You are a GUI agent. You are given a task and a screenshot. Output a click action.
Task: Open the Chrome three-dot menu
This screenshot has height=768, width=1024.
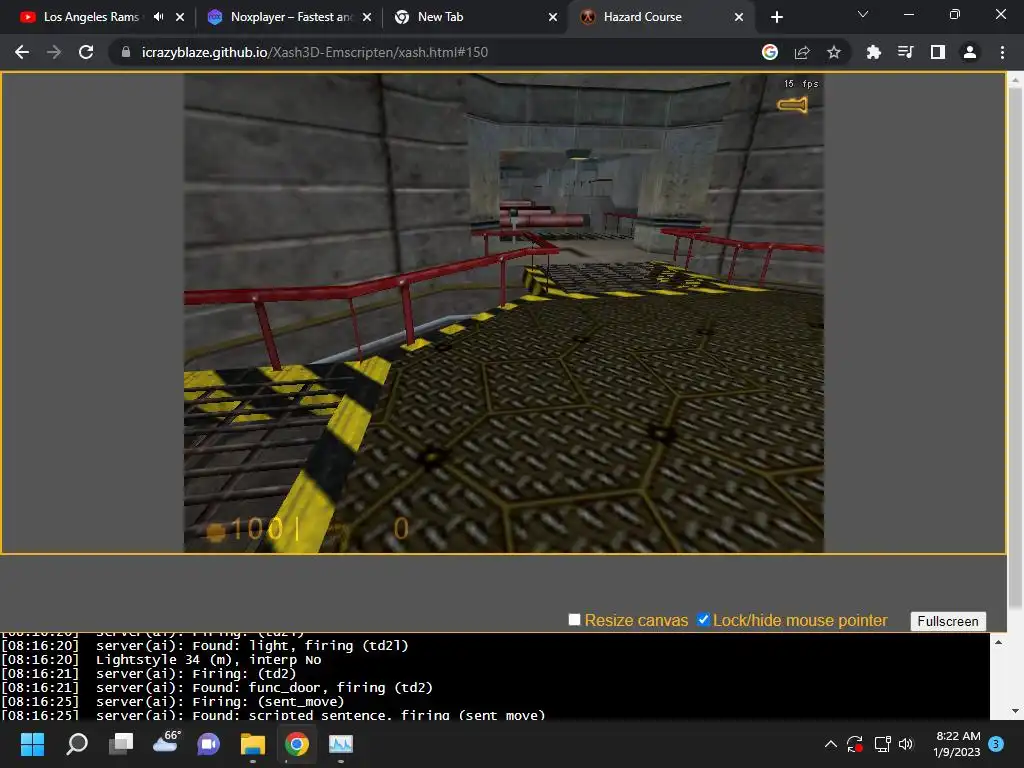[x=1002, y=52]
